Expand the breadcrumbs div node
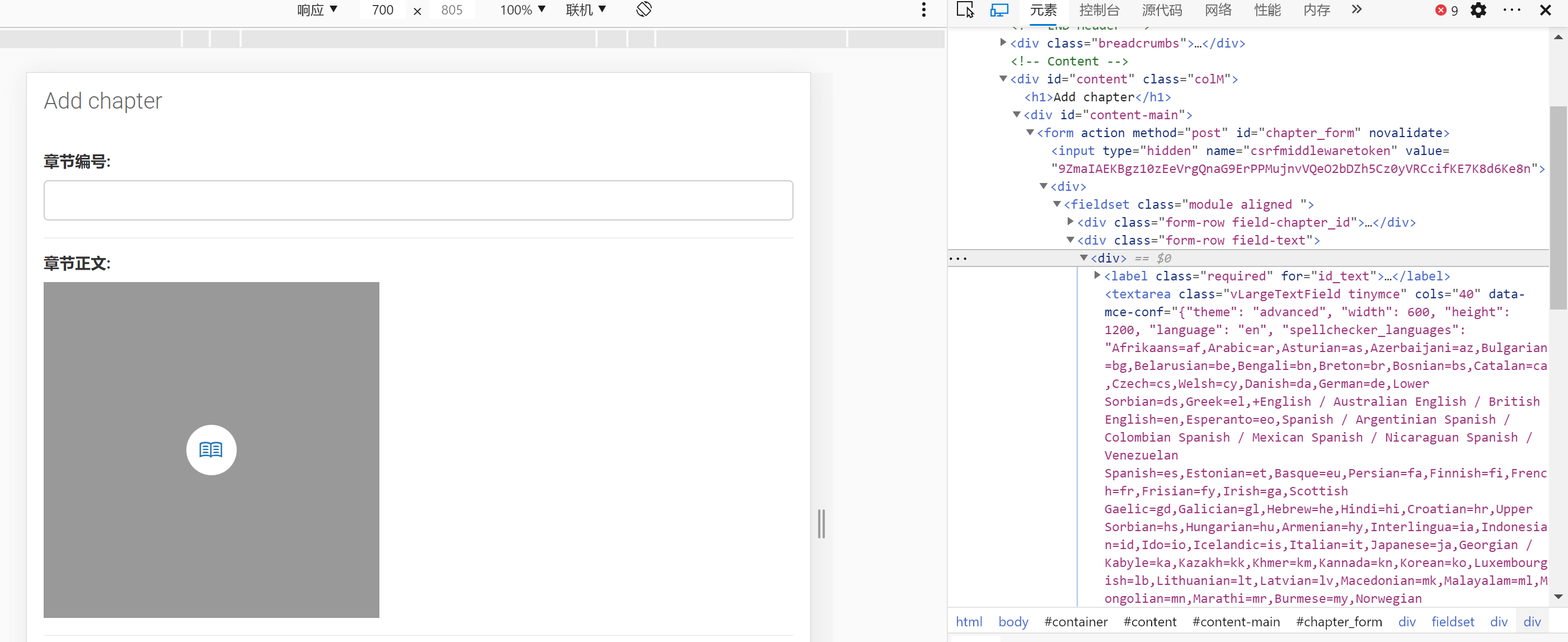 click(x=1003, y=43)
